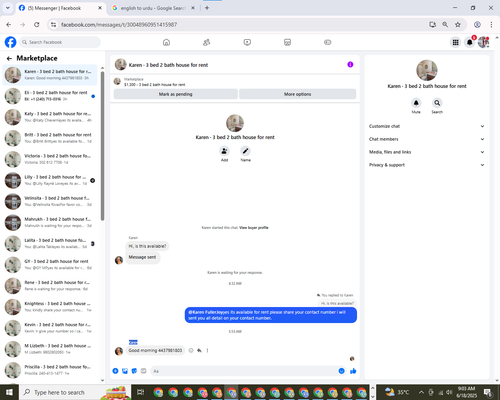Search in the conversation
This screenshot has width=500, height=400.
pos(437,103)
